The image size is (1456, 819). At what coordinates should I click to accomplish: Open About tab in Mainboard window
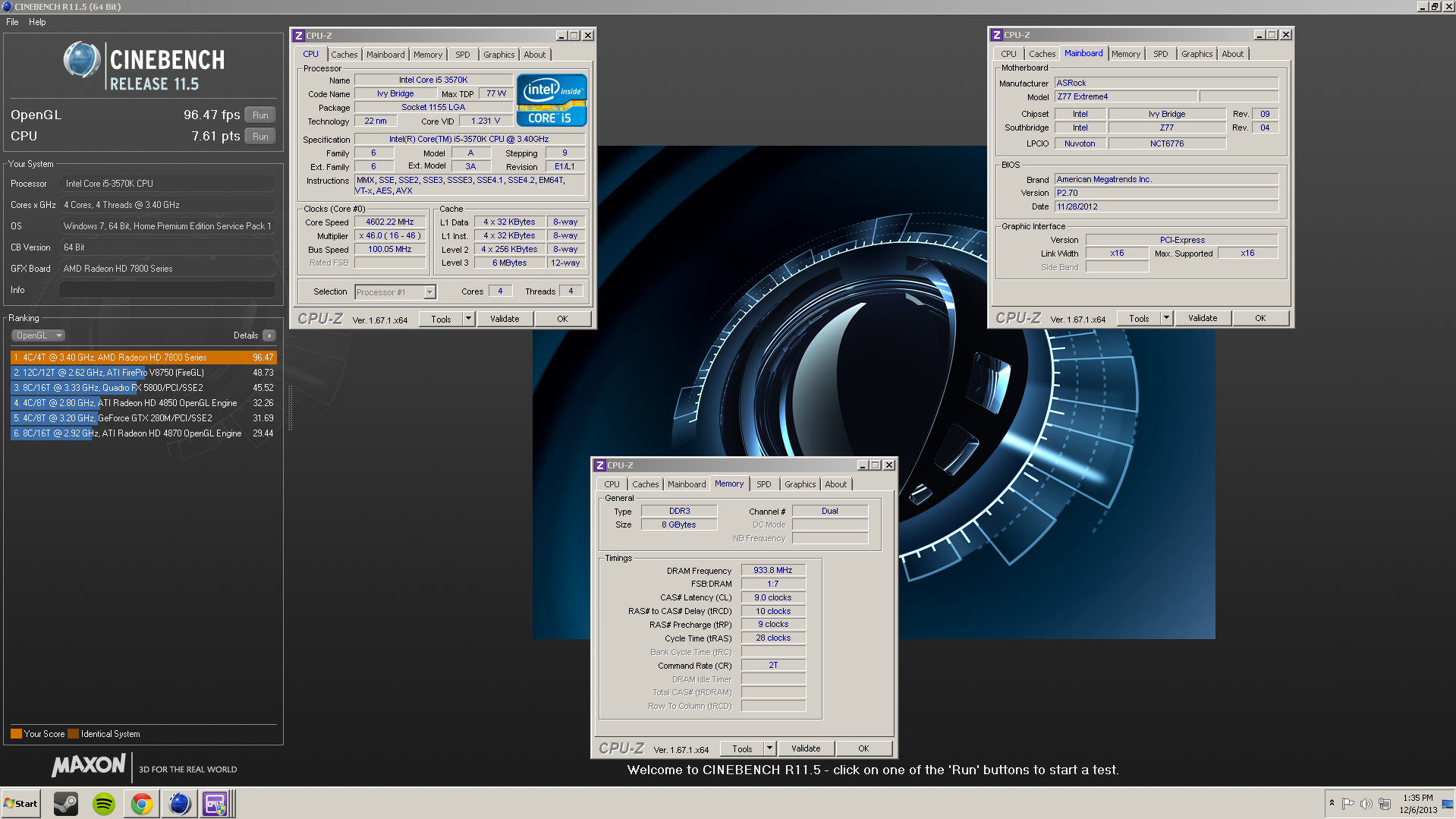coord(1233,54)
